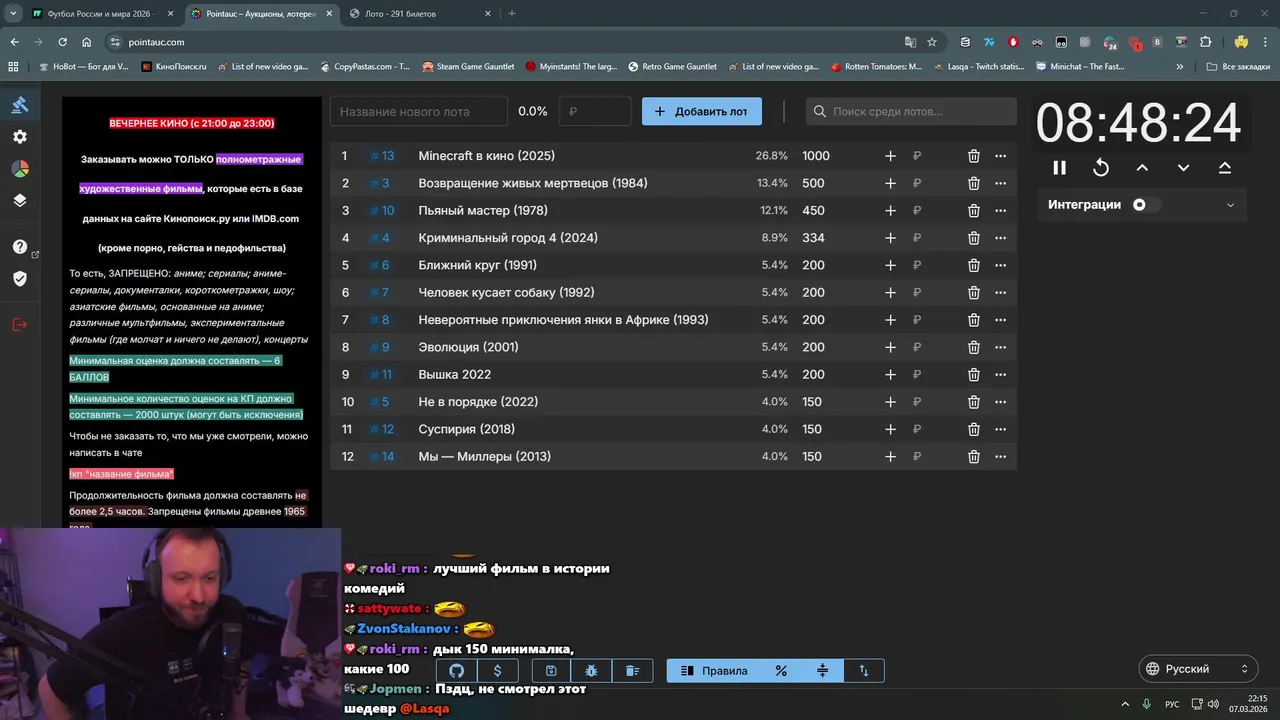Open КиноПоиск.ru bookmark
Viewport: 1280px width, 720px height.
[174, 67]
